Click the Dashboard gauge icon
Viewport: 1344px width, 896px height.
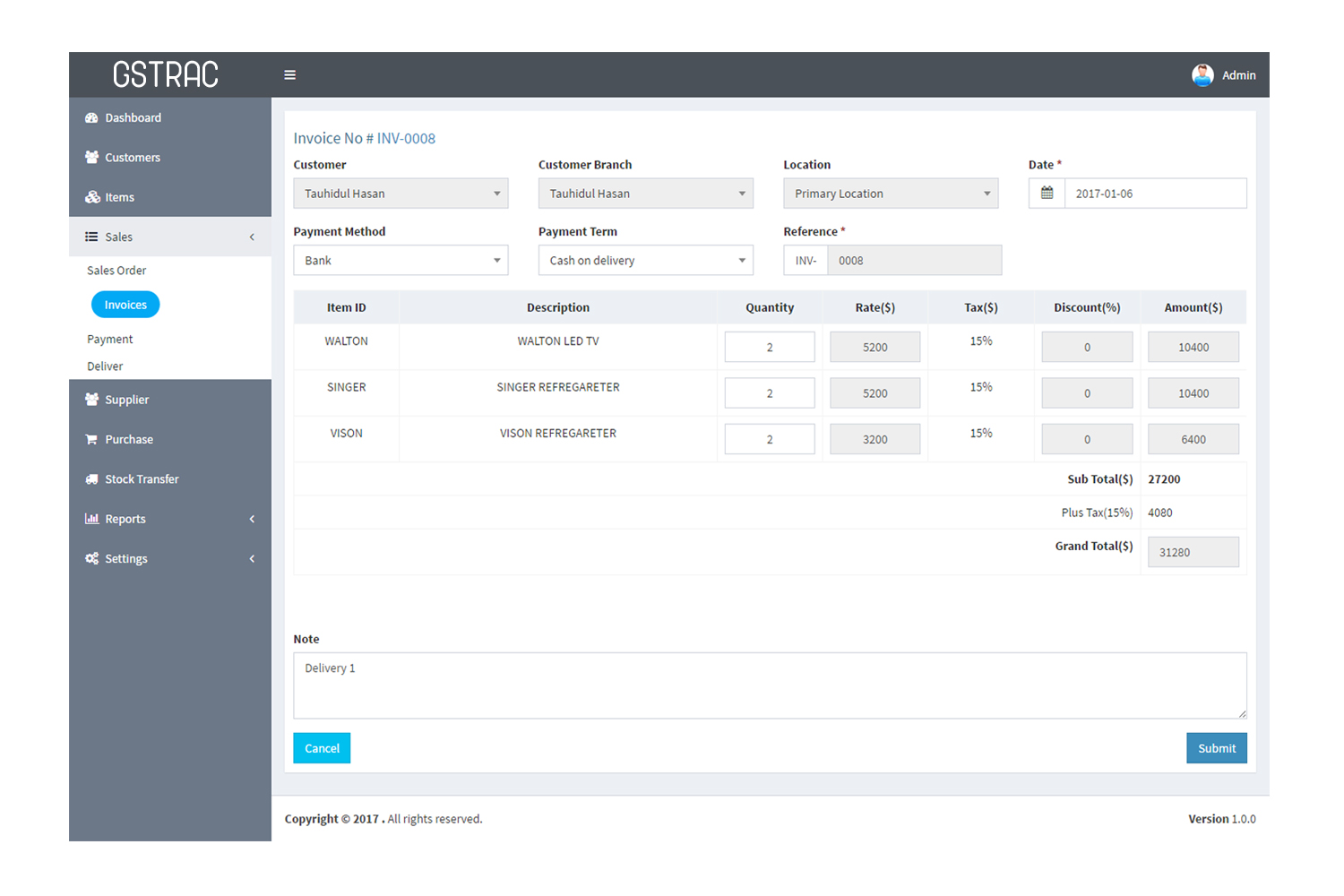(x=91, y=117)
